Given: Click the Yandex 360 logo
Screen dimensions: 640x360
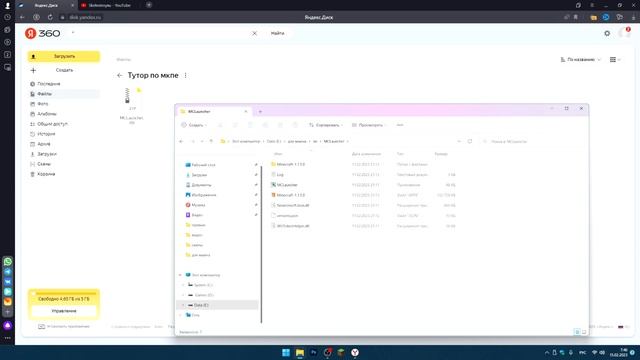Looking at the screenshot, I should 42,33.
